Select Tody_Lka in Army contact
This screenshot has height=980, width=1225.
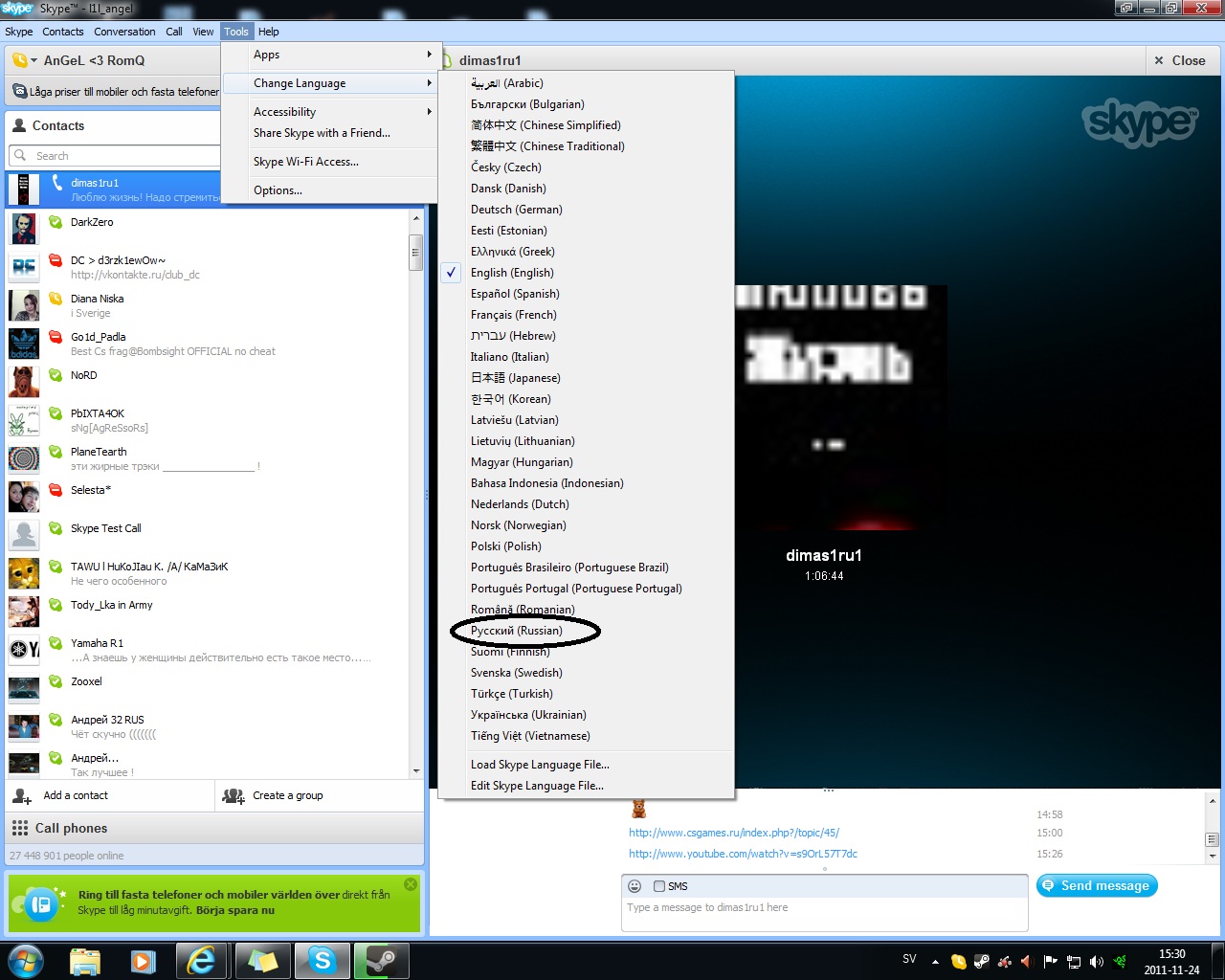(x=207, y=612)
